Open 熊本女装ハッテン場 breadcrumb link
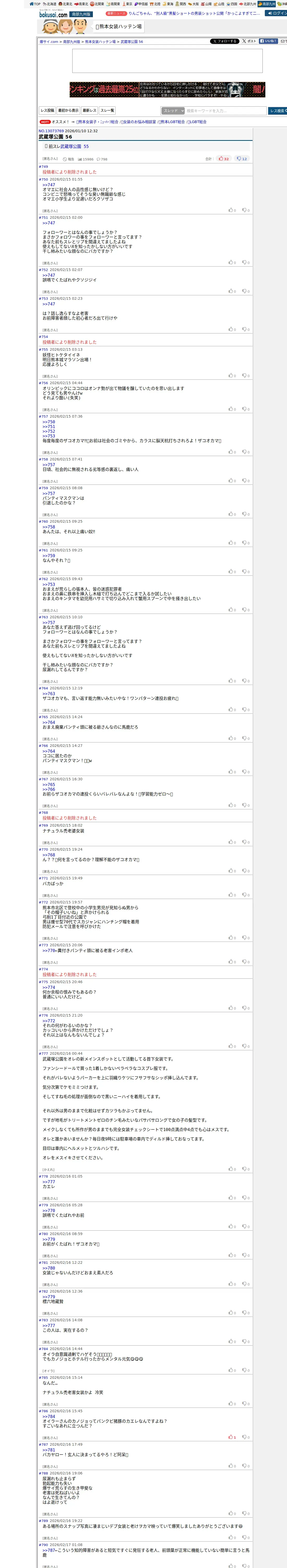Screen dimensions: 287x1568 tap(100, 42)
